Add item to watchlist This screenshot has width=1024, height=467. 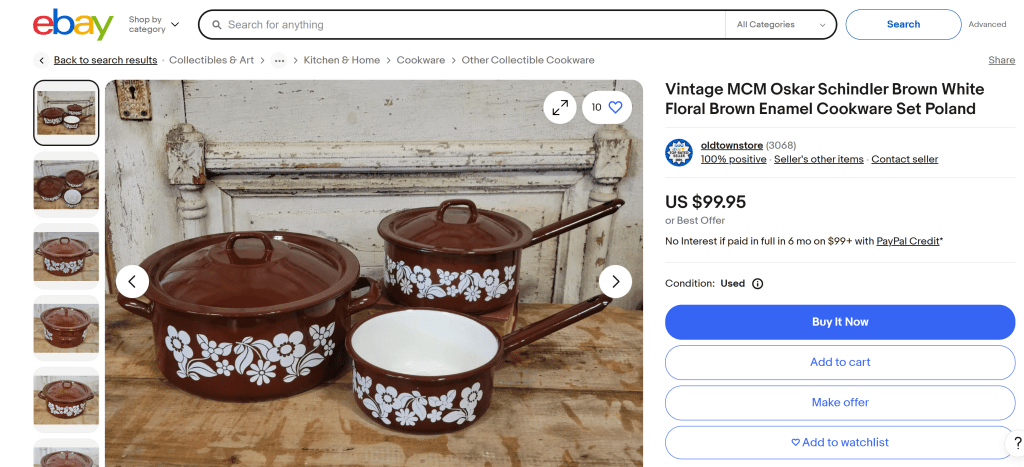839,442
